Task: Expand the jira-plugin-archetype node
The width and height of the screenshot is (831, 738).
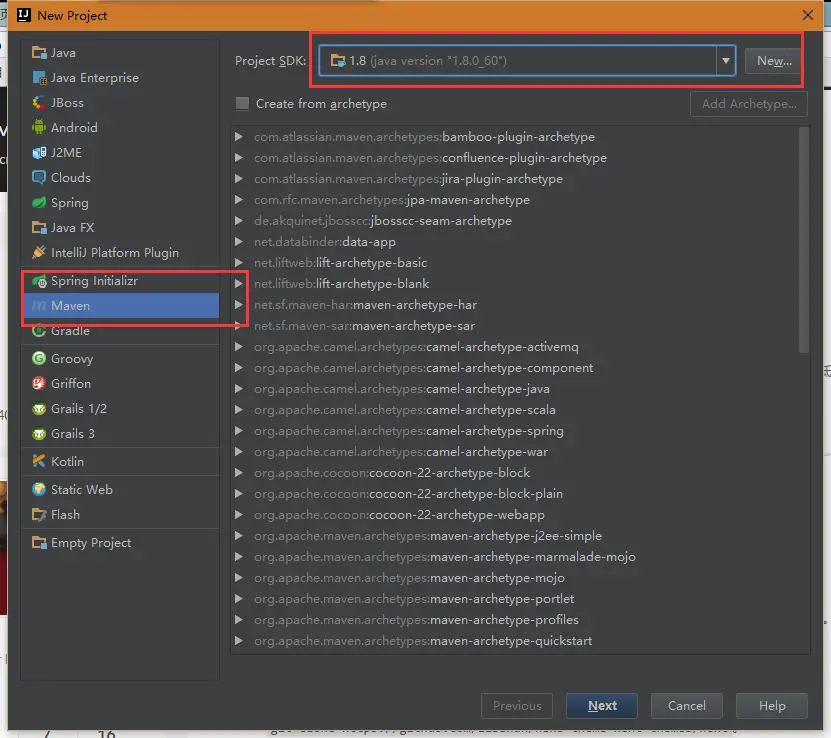Action: pos(239,179)
